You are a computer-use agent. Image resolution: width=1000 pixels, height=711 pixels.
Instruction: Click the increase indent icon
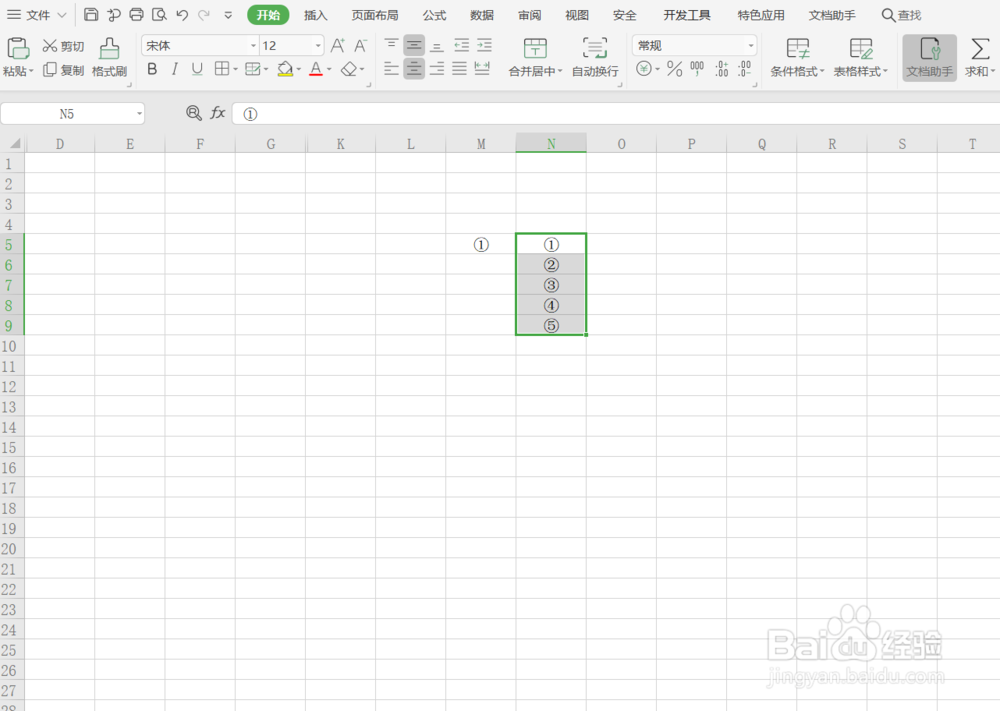coord(484,45)
